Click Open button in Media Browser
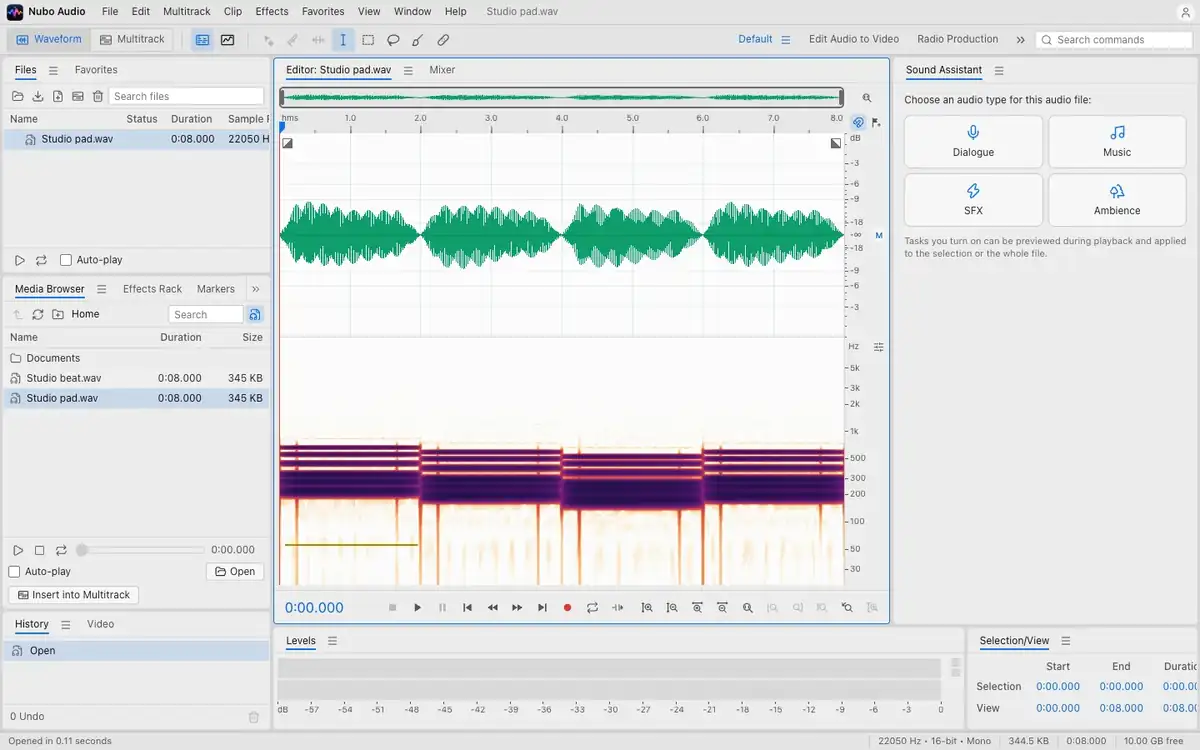 pyautogui.click(x=235, y=572)
